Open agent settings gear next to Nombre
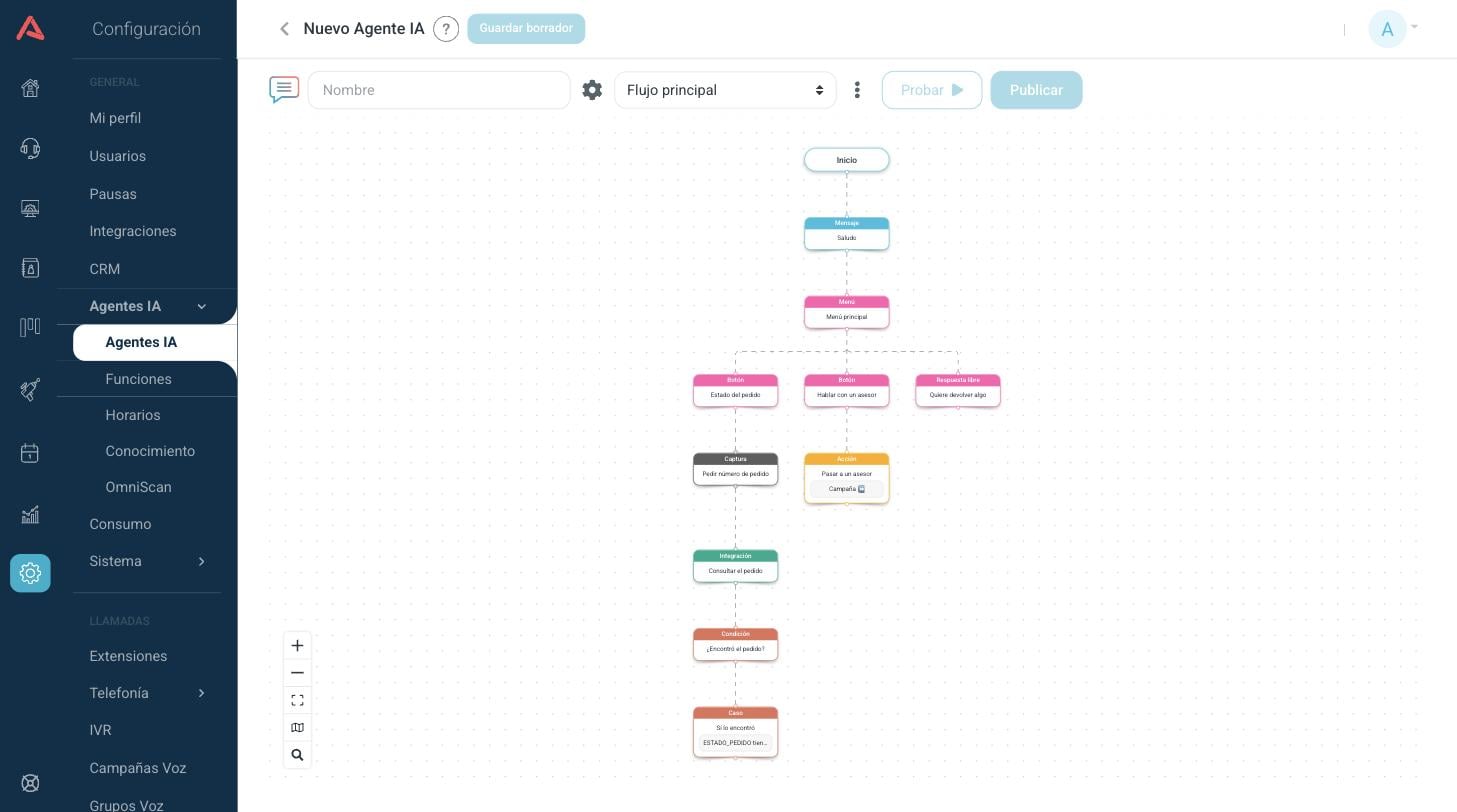Viewport: 1457px width, 812px height. [x=592, y=90]
